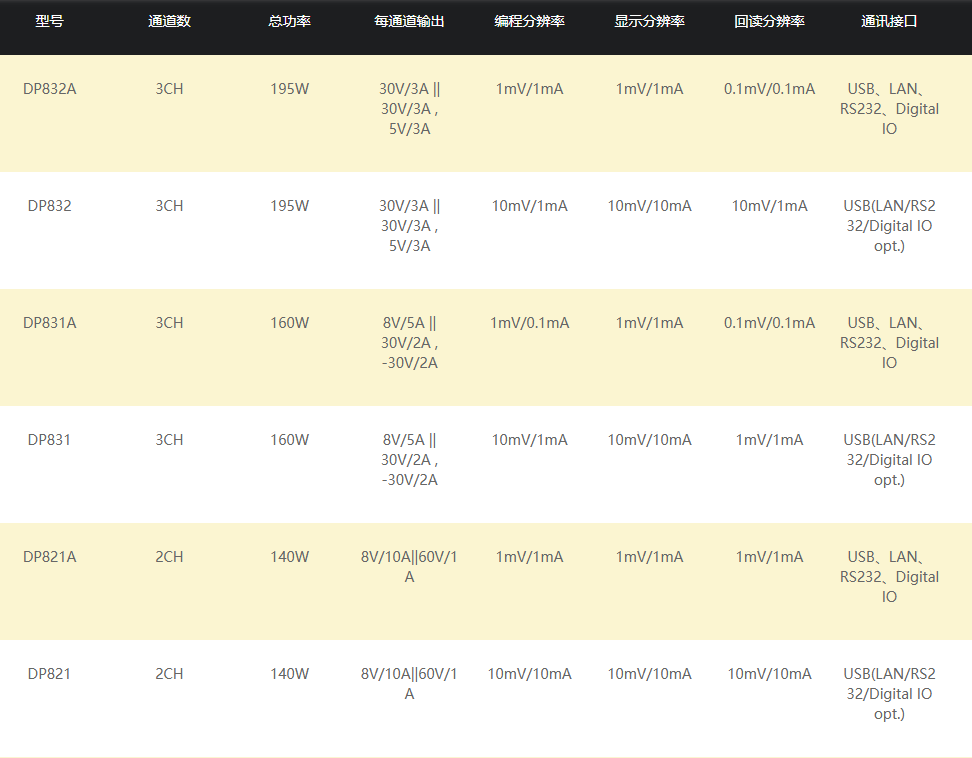Open the DP832 model entry
The height and width of the screenshot is (758, 972).
50,206
